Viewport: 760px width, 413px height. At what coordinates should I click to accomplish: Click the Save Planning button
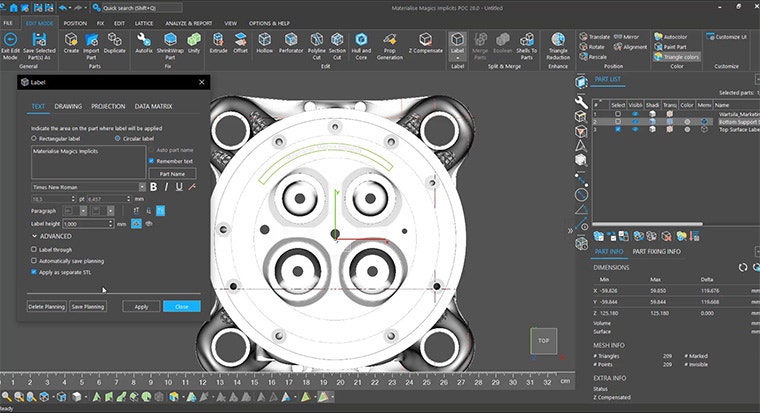(x=88, y=307)
